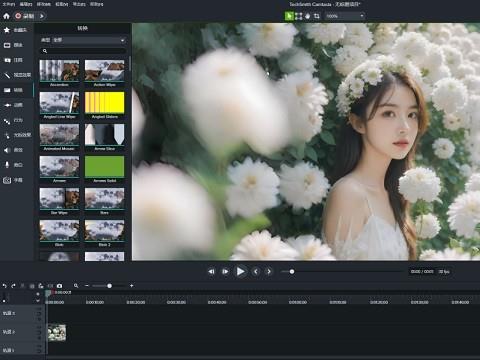This screenshot has height=360, width=480.
Task: Open the Voice Narration microphone sidebar tab
Action: (x=16, y=165)
